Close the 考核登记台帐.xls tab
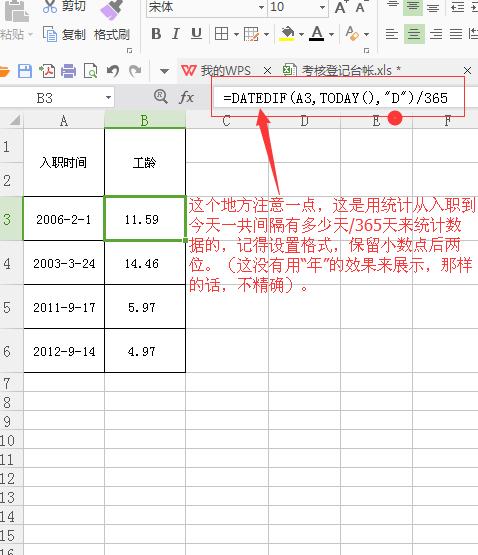The height and width of the screenshot is (555, 478). [467, 70]
